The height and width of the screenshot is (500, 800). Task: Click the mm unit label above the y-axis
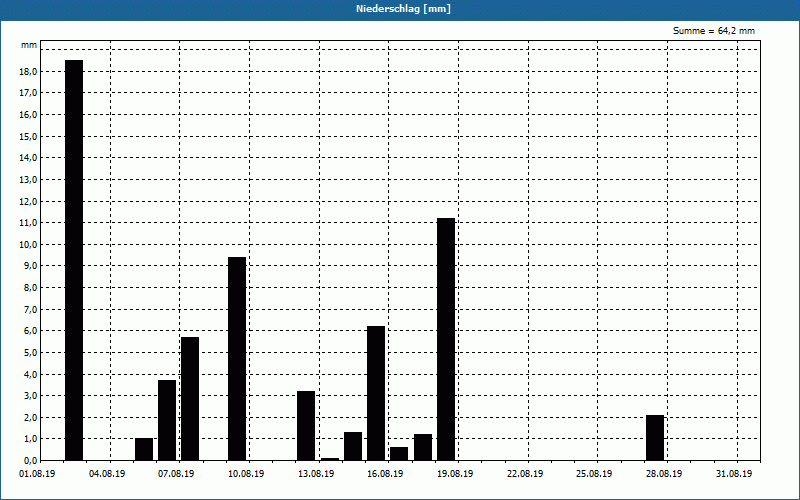[x=29, y=45]
